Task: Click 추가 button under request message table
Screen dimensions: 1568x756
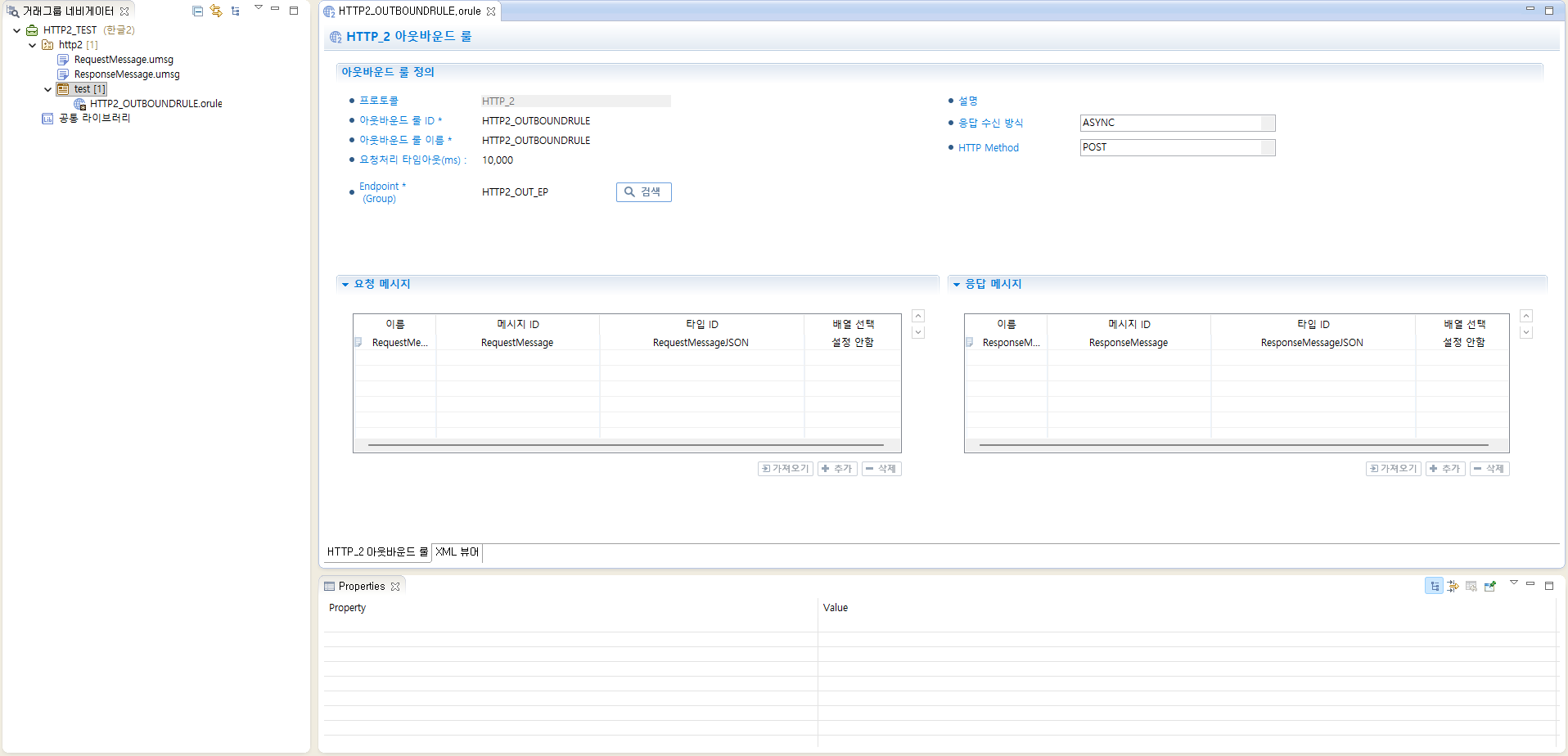Action: (836, 469)
